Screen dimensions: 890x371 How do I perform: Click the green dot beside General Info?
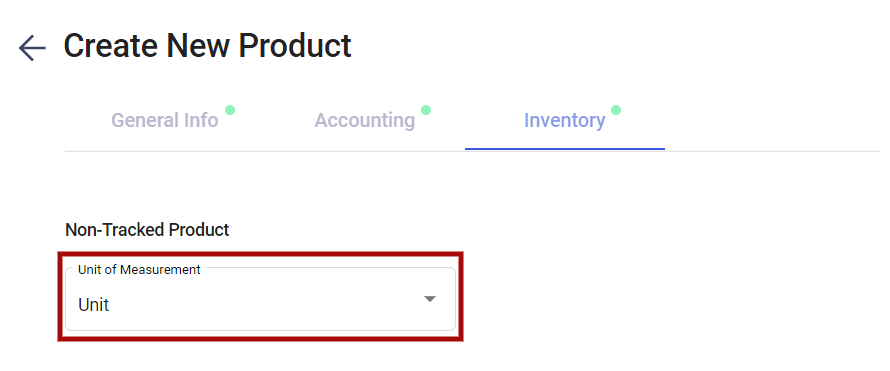click(230, 110)
